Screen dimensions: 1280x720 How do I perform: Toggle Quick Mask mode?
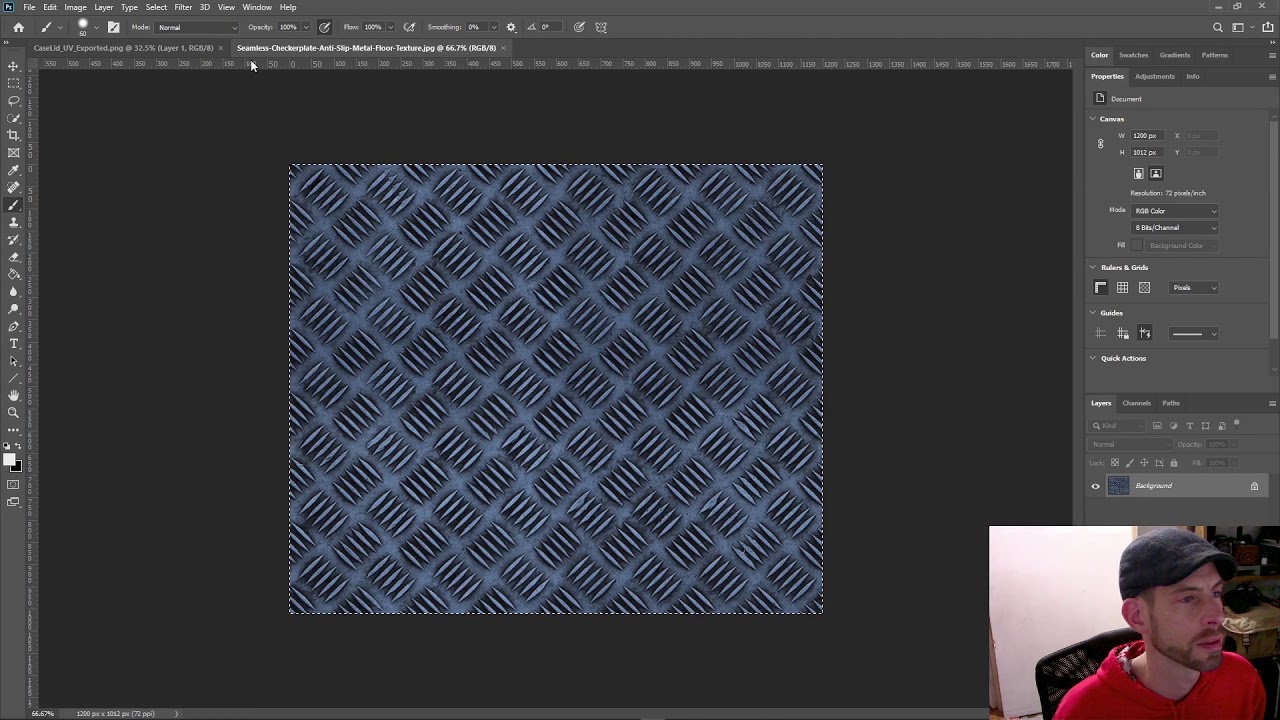13,485
